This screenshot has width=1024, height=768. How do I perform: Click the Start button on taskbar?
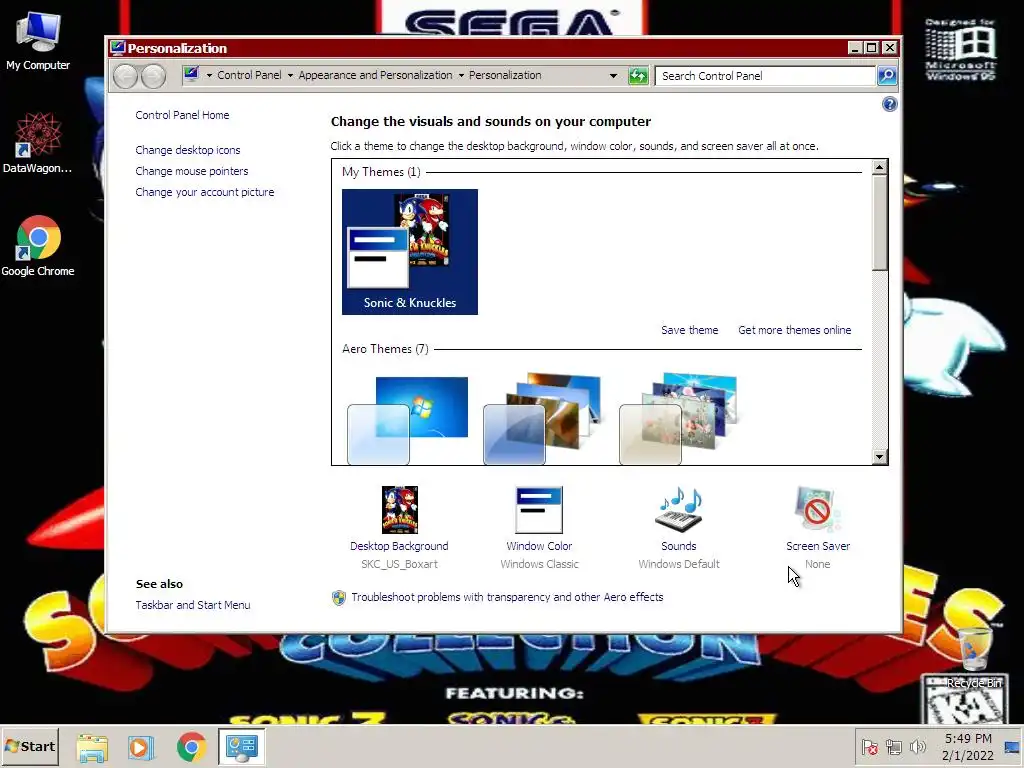click(x=30, y=746)
